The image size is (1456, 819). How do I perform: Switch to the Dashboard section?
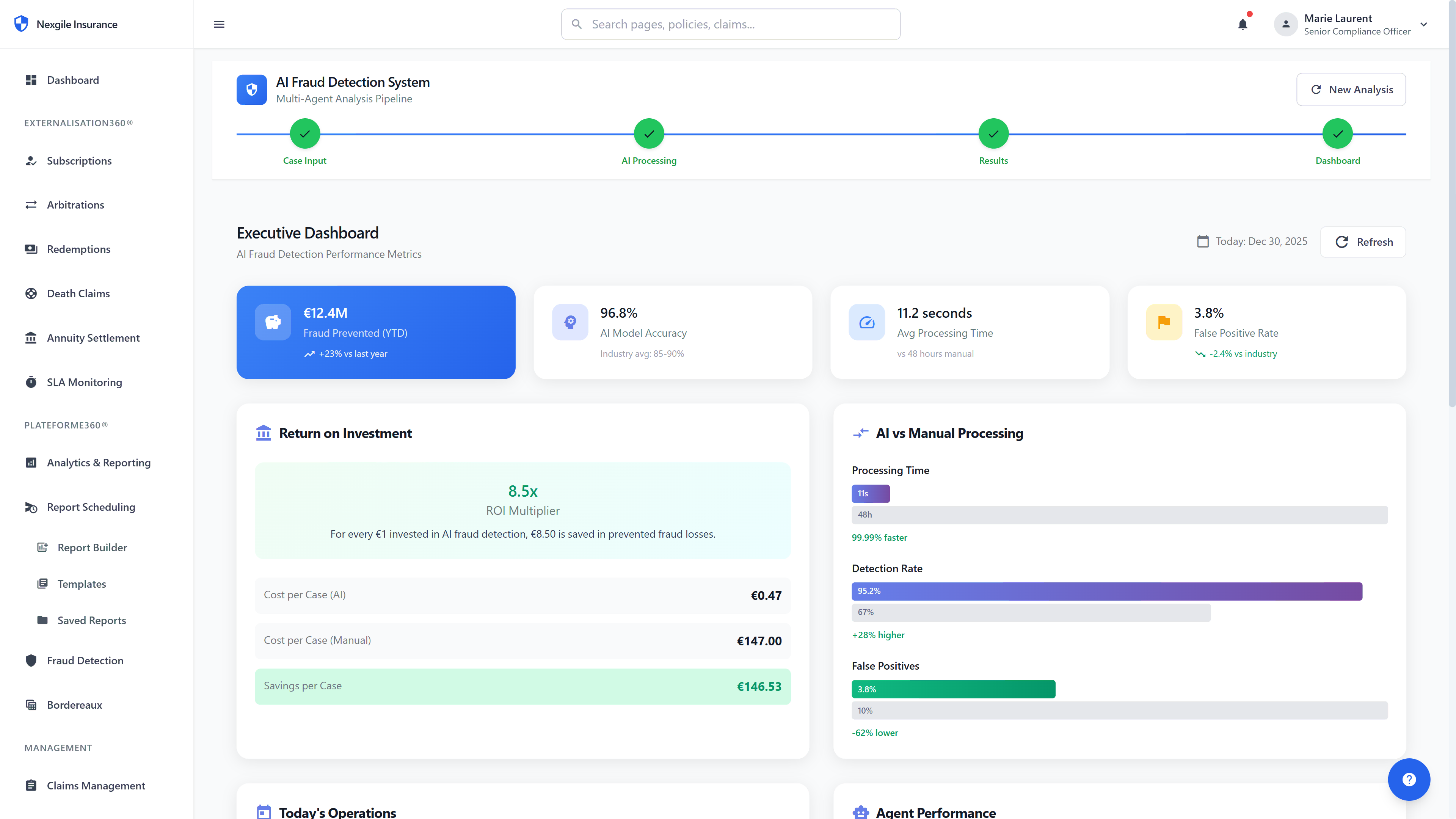pyautogui.click(x=72, y=80)
